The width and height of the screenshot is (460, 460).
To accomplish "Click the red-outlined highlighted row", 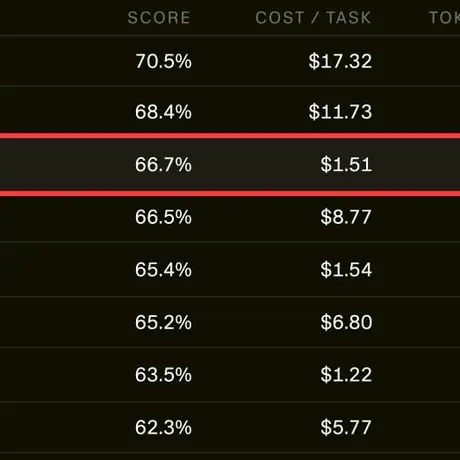I will [x=230, y=165].
